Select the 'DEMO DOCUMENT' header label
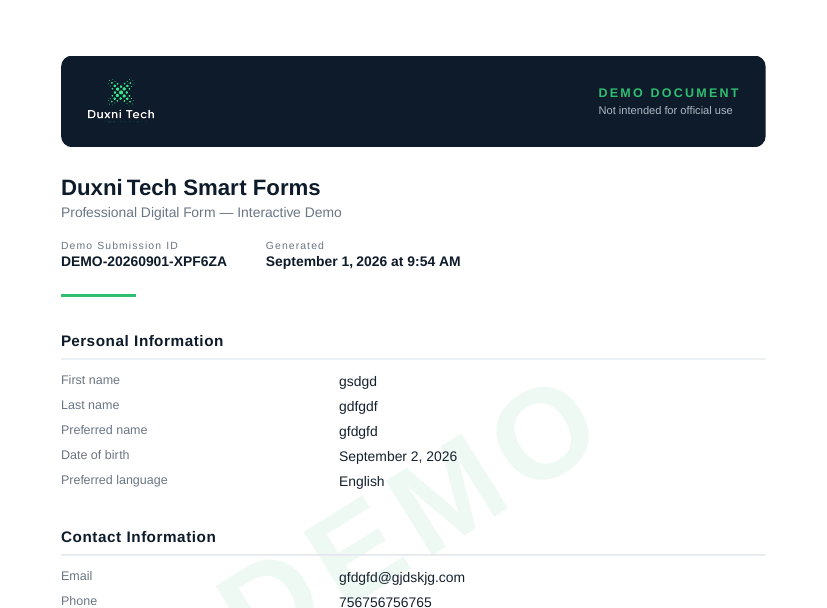Viewport: 827px width, 608px height. coord(669,93)
